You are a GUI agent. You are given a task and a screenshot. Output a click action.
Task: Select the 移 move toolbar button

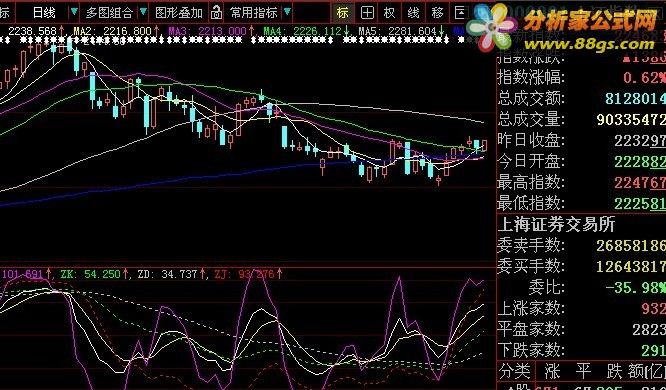point(437,13)
